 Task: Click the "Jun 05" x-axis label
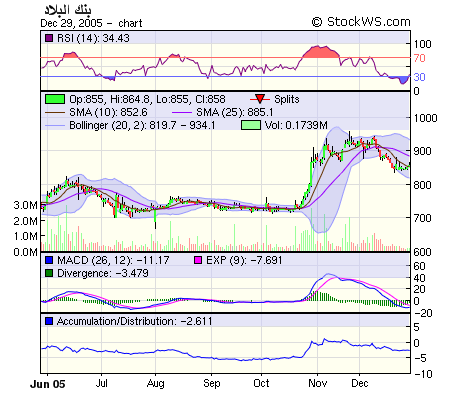(x=48, y=384)
